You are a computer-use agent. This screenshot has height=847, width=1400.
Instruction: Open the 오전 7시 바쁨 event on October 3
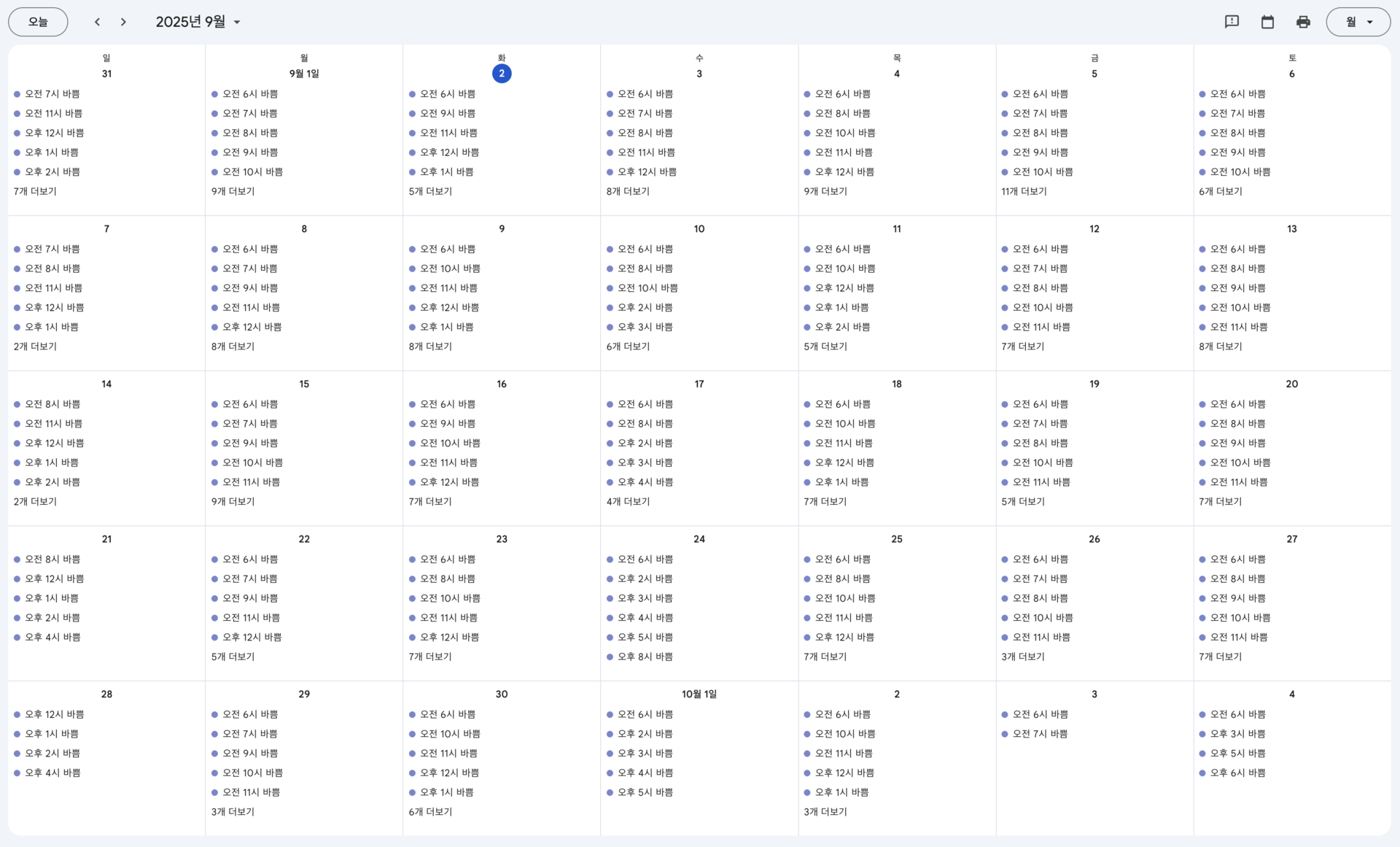[x=1040, y=734]
